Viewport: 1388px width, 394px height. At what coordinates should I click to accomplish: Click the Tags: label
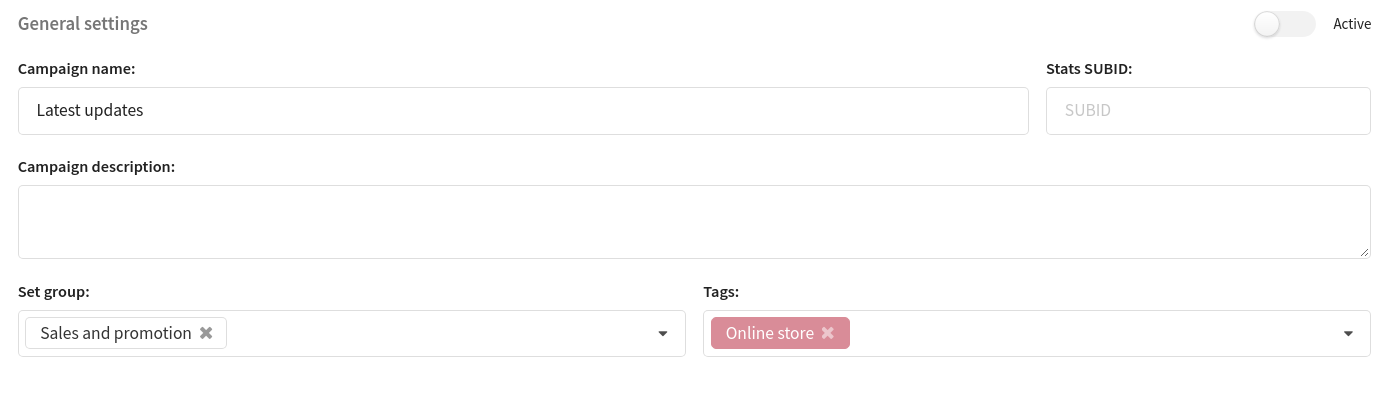point(721,292)
